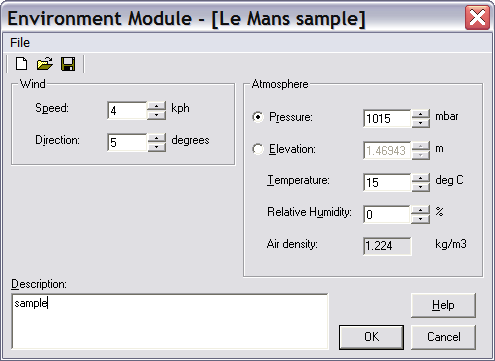Select the Pressure radio button

(258, 117)
